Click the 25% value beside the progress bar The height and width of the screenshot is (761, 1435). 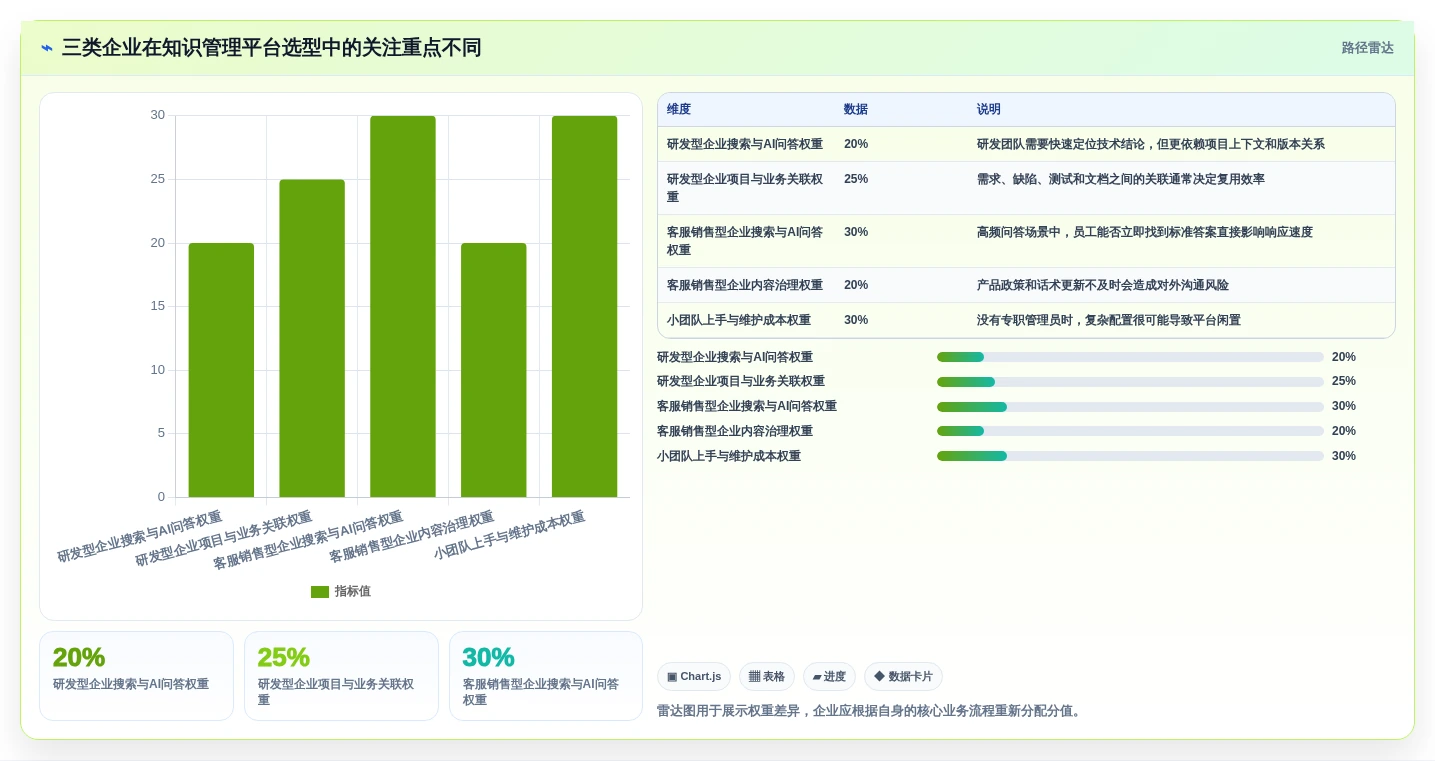point(1344,382)
